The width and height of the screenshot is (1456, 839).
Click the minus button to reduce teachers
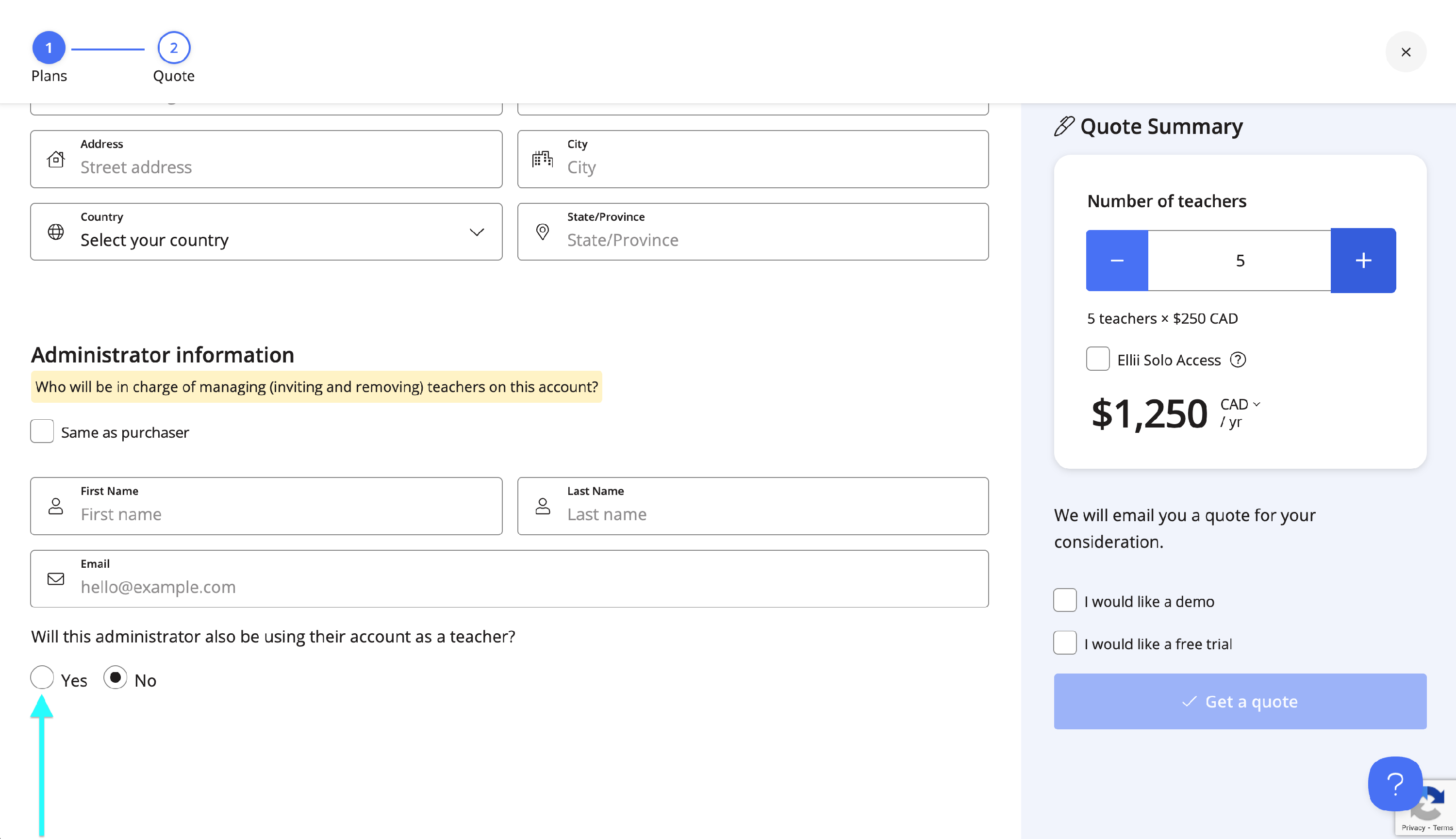click(1117, 261)
